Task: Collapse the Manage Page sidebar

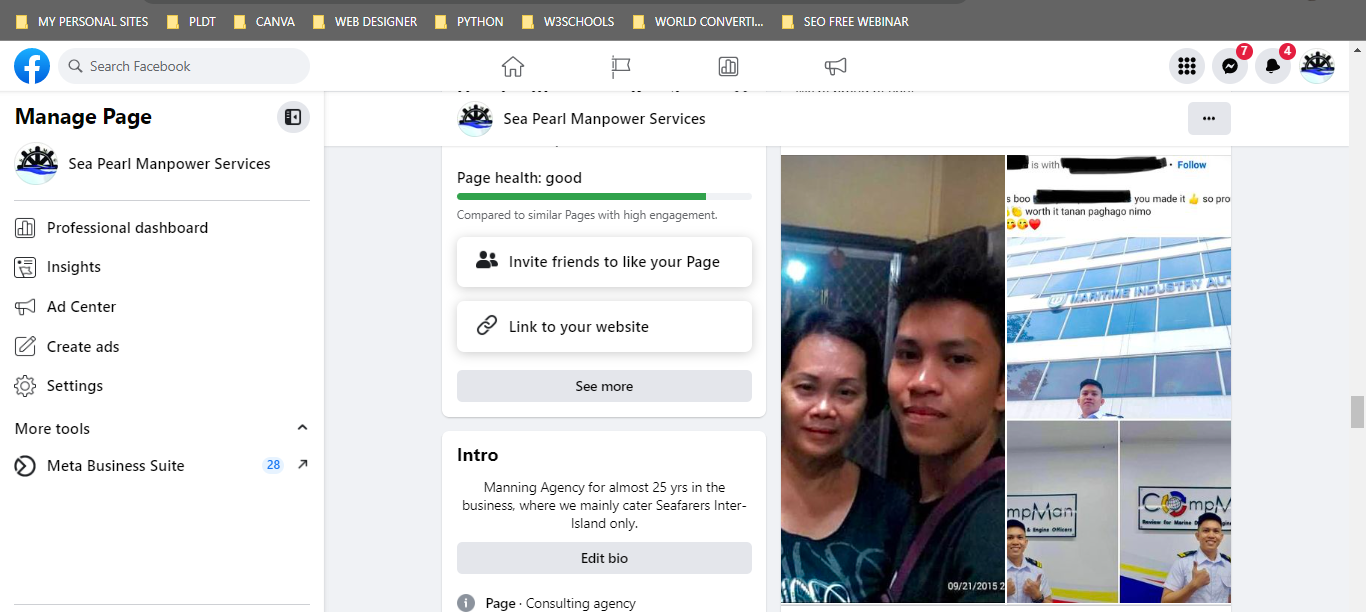Action: (293, 117)
